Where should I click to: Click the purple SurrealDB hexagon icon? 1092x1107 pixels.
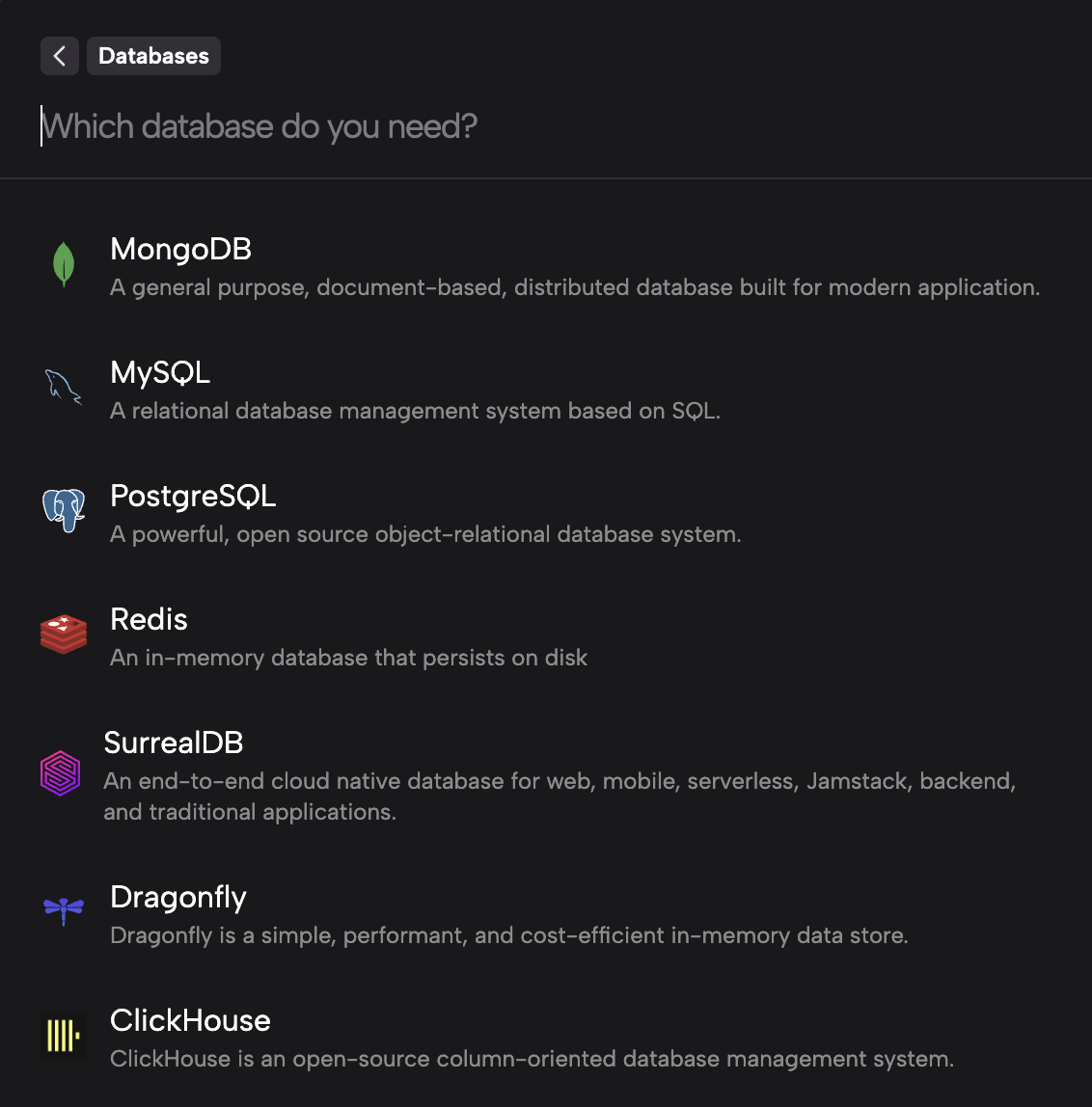tap(60, 773)
